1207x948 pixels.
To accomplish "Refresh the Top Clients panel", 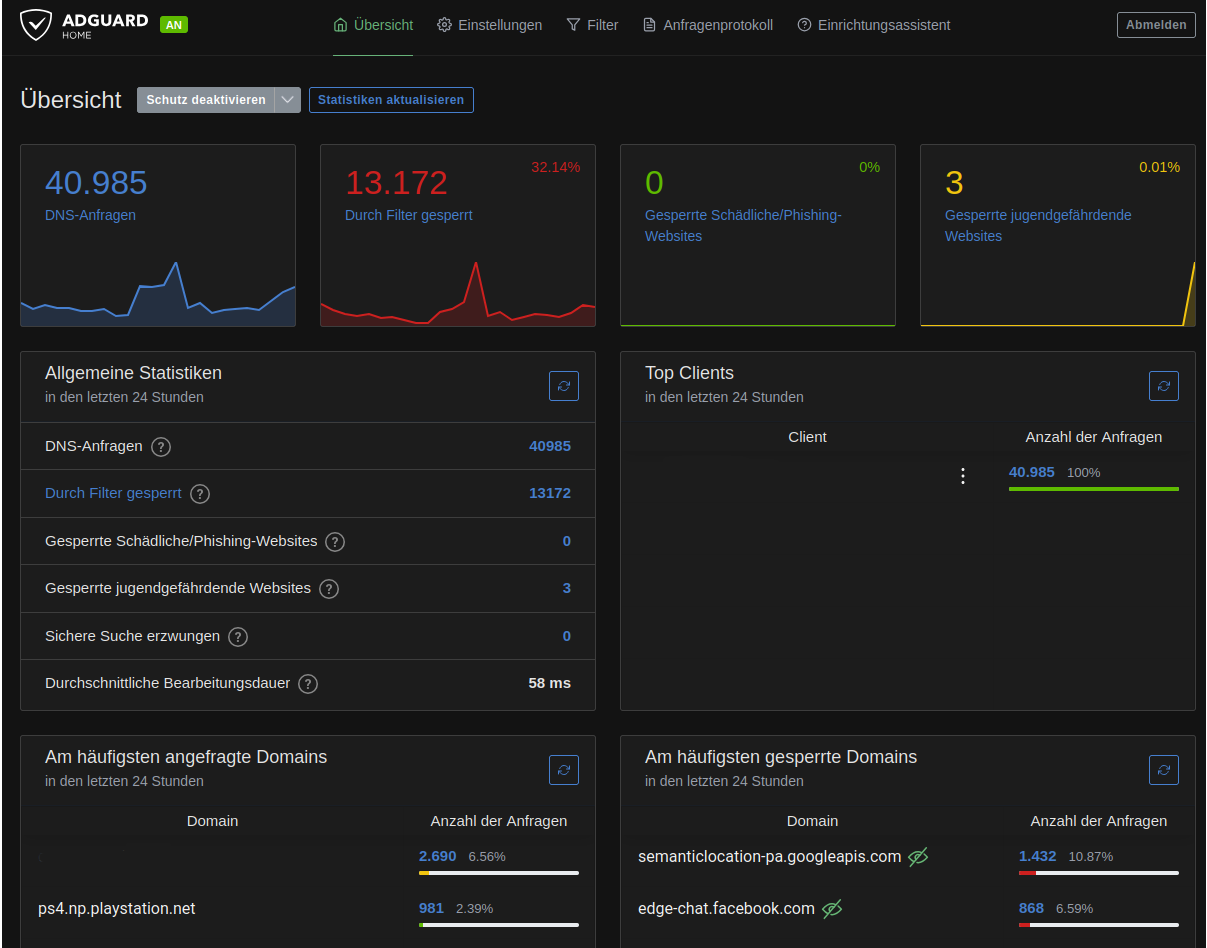I will 1163,386.
